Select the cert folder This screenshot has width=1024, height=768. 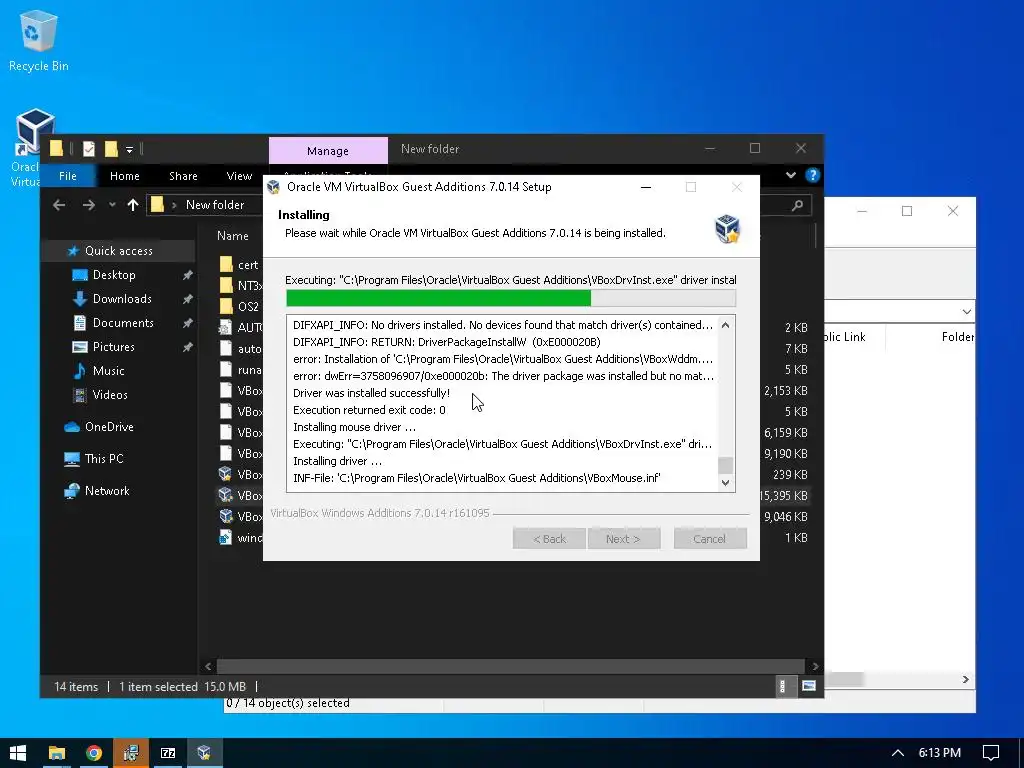pyautogui.click(x=240, y=264)
